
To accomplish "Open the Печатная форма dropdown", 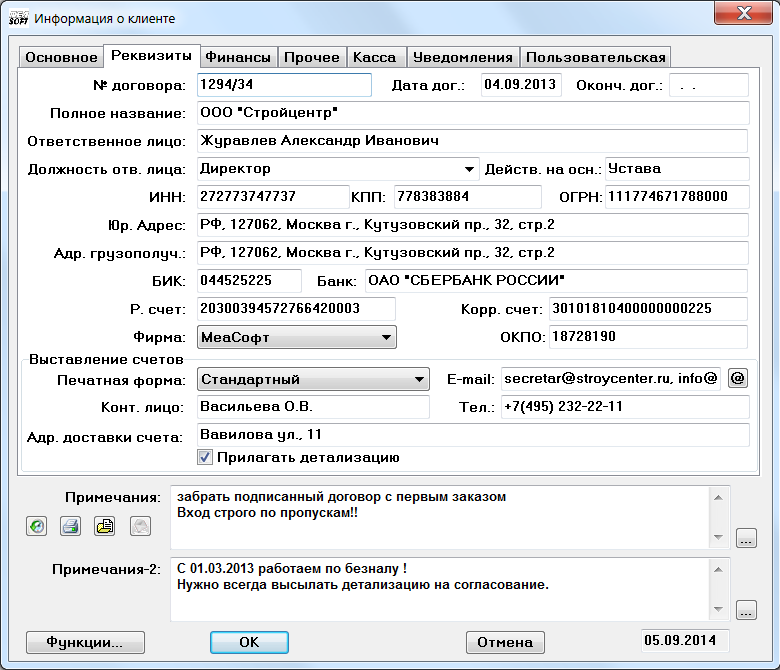I will coord(313,380).
